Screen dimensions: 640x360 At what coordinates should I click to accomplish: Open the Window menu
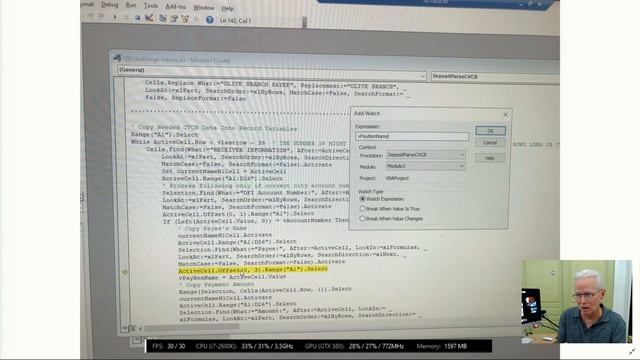(x=203, y=8)
